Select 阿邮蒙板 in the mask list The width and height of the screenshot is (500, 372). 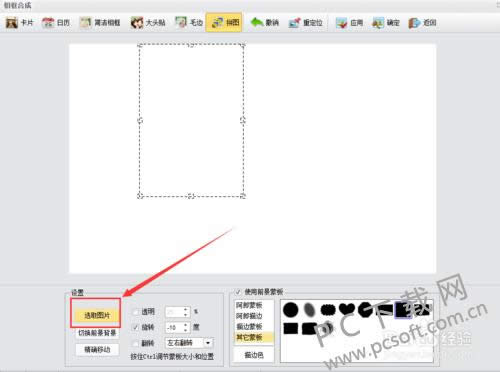(249, 305)
